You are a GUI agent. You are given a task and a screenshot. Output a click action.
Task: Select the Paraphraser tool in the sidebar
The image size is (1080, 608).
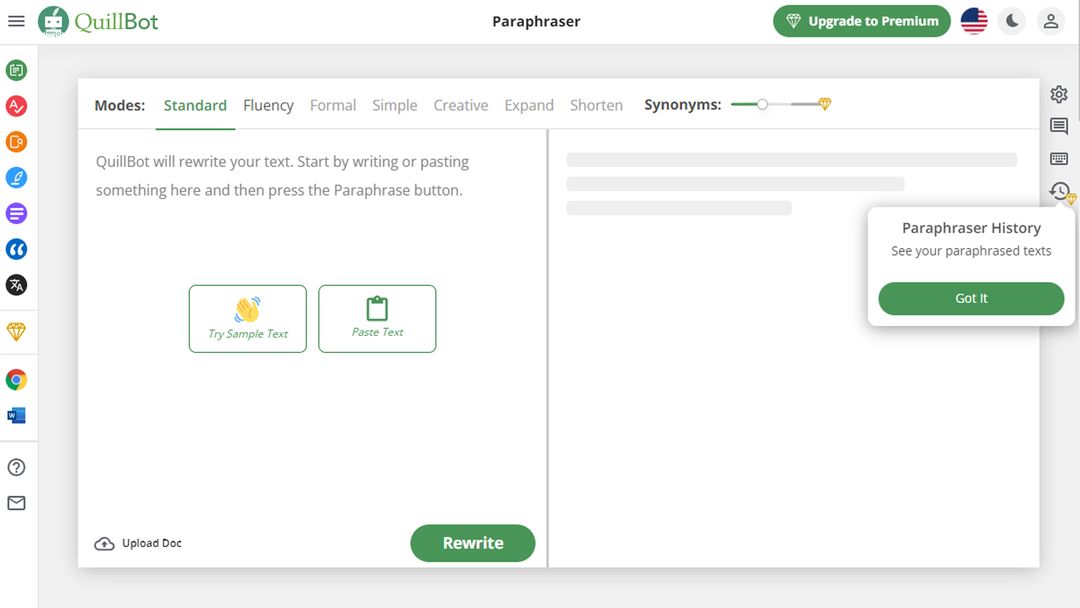(16, 69)
